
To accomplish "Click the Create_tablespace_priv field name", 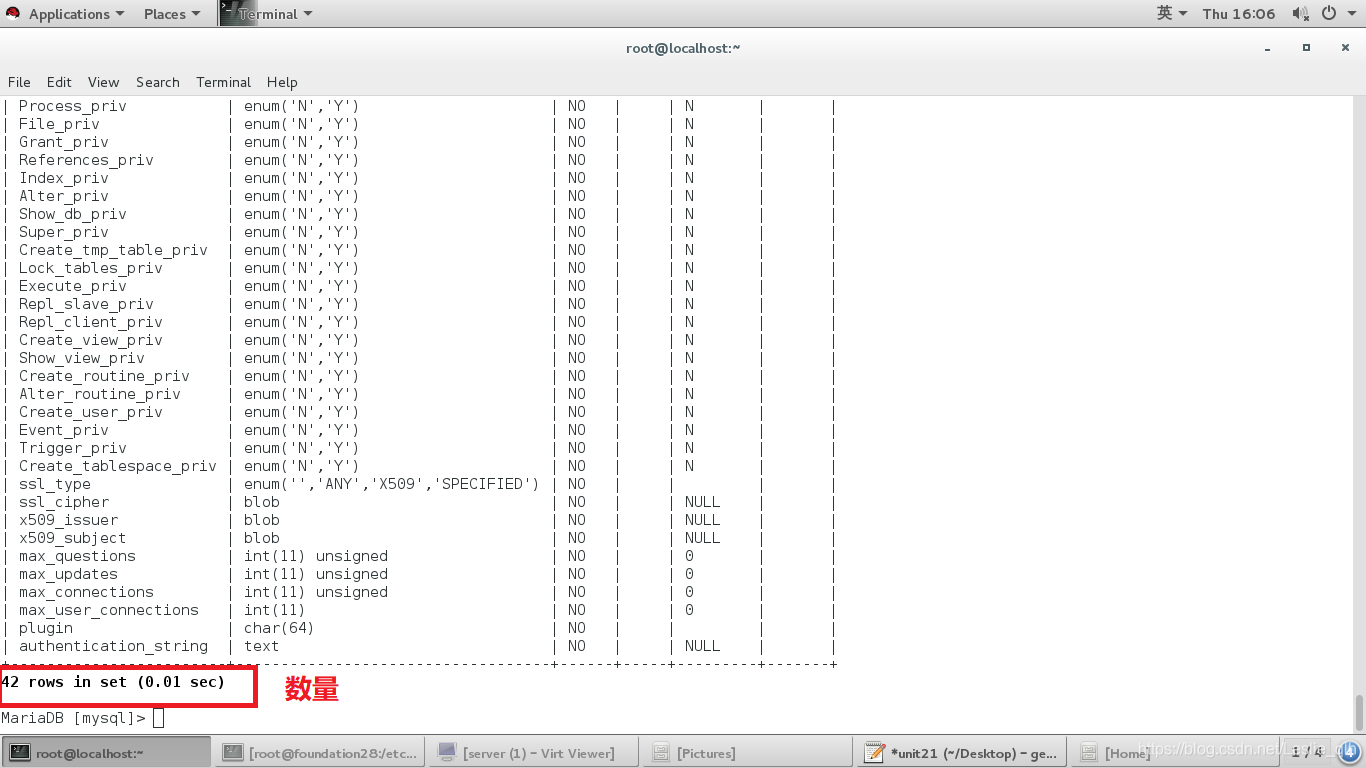I will click(x=117, y=466).
